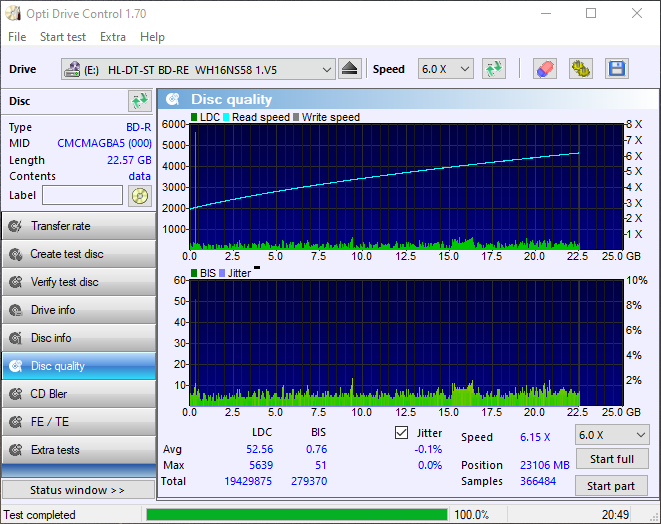Expand the Drive selection dropdown
The width and height of the screenshot is (661, 524).
326,69
